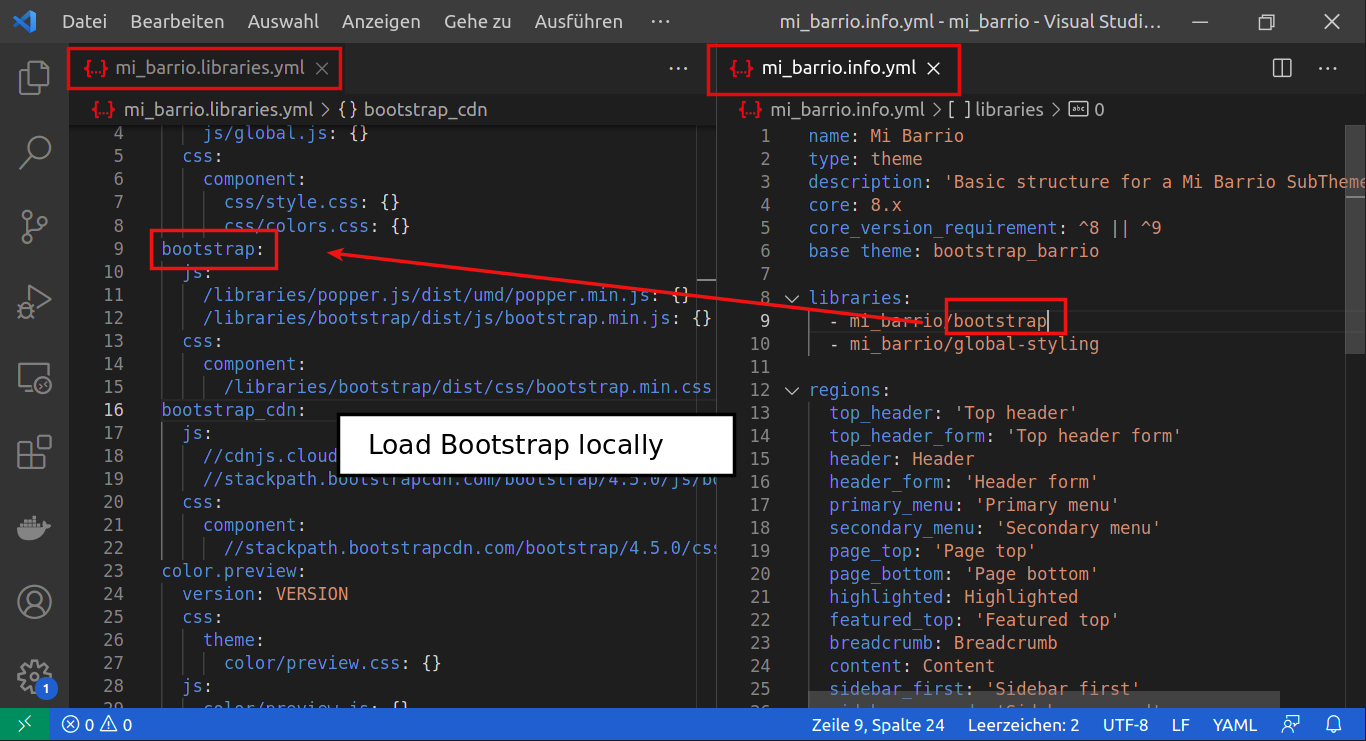Open the Remote Explorer view

[34, 377]
